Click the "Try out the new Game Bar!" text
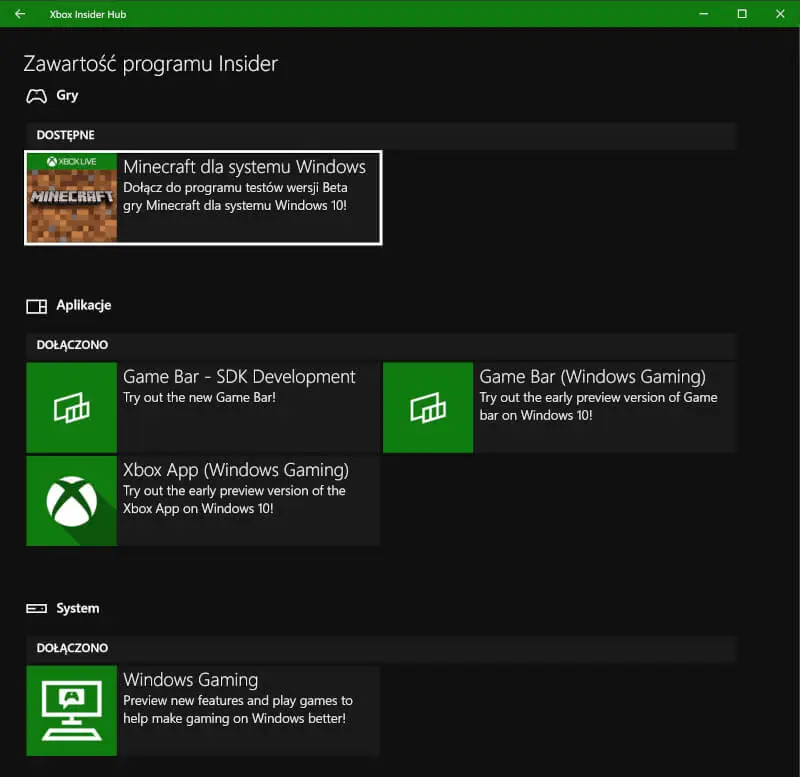 [x=200, y=397]
